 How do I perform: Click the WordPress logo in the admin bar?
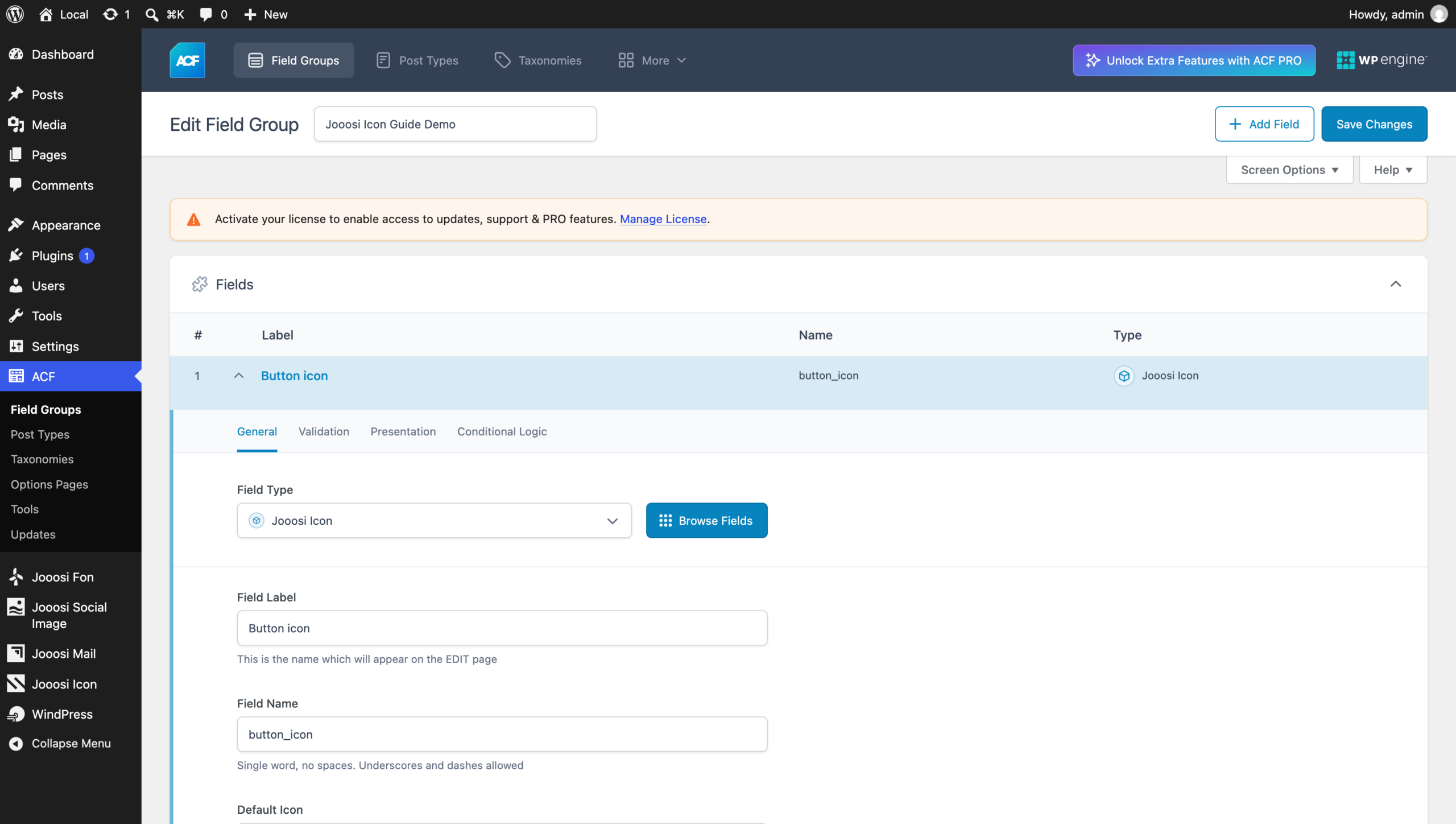[15, 14]
